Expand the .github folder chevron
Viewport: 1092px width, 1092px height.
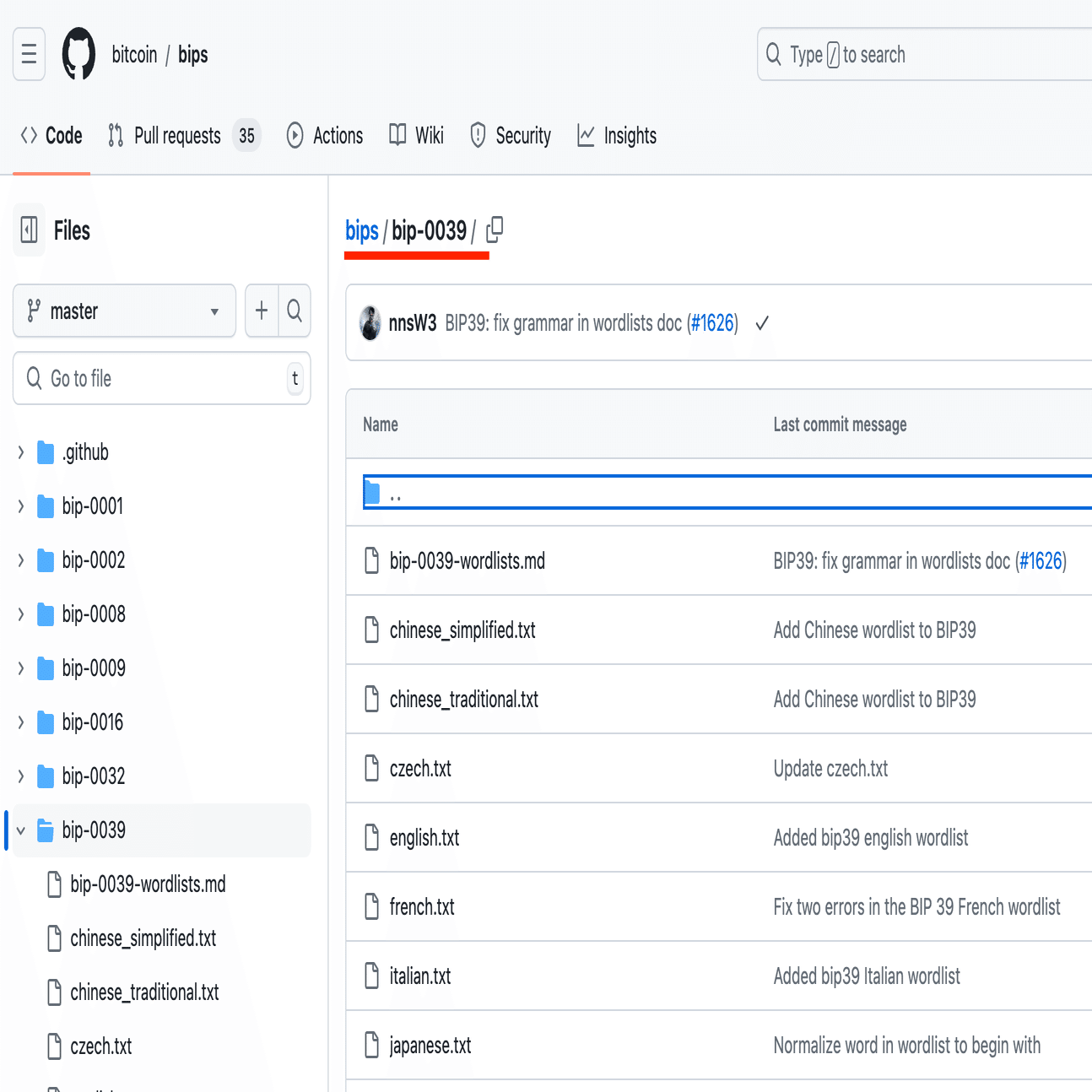(21, 453)
